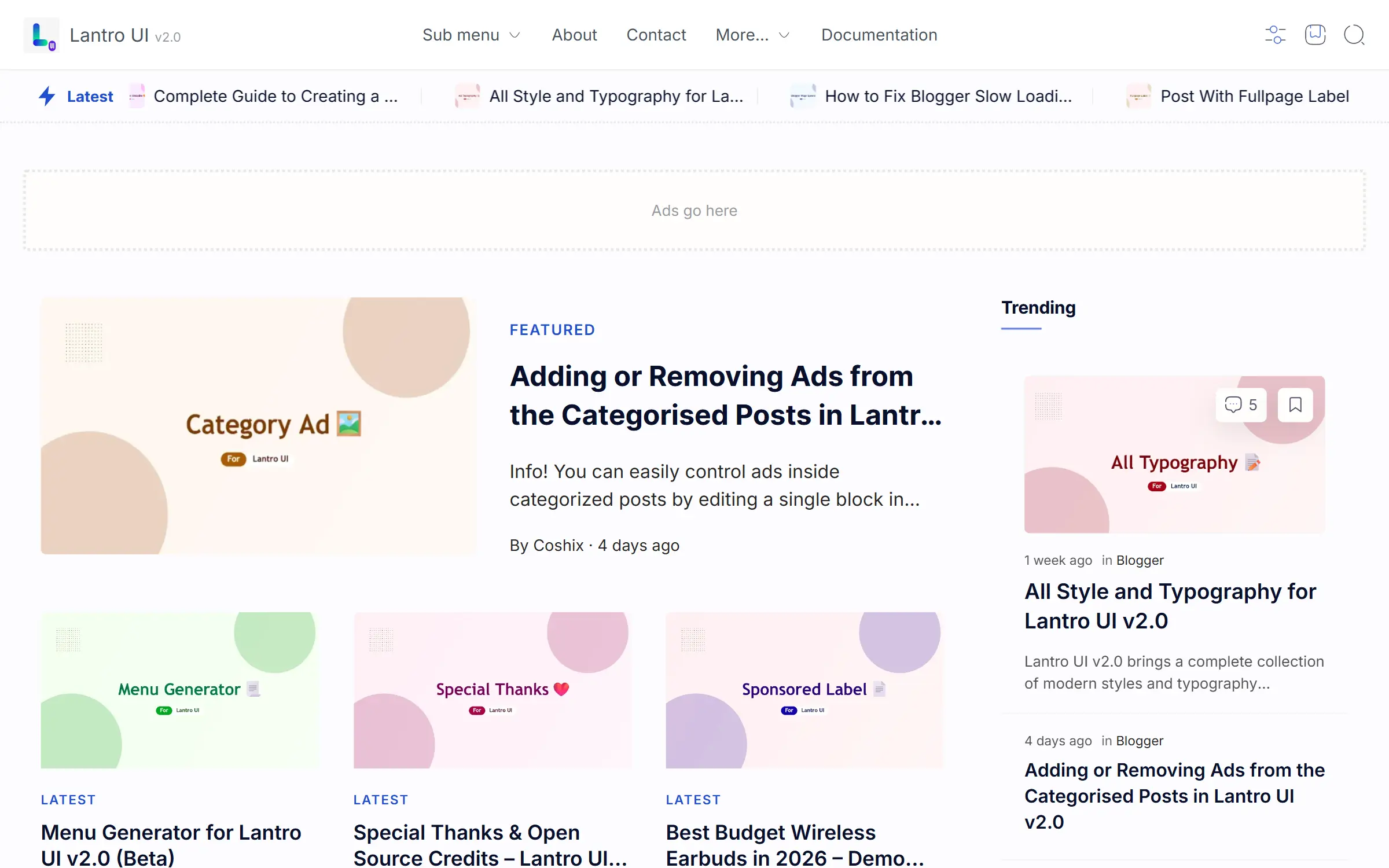This screenshot has width=1389, height=868.
Task: Click the lightning bolt Latest icon
Action: 47,96
